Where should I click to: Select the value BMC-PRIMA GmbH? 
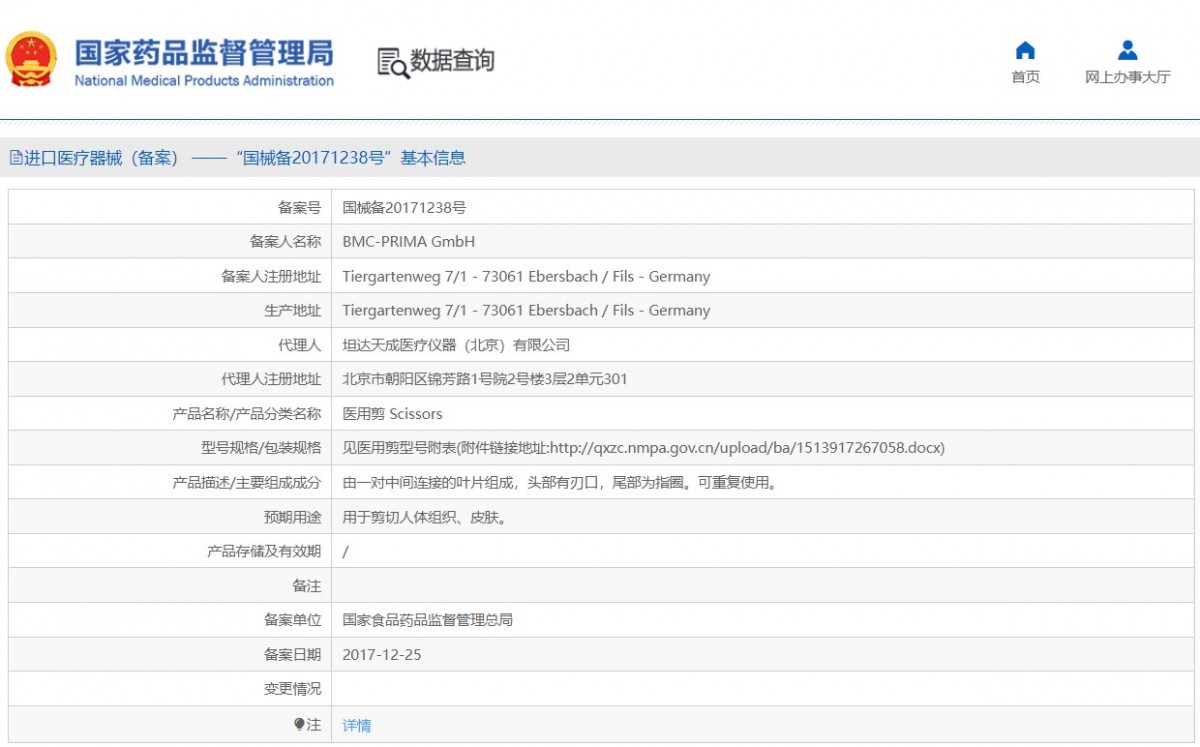pos(409,242)
